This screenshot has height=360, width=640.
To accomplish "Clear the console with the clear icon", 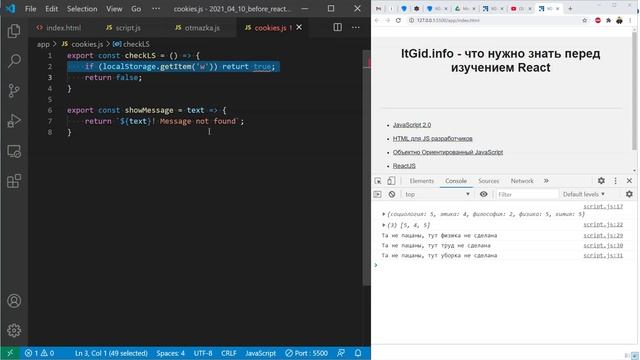I will coord(392,194).
